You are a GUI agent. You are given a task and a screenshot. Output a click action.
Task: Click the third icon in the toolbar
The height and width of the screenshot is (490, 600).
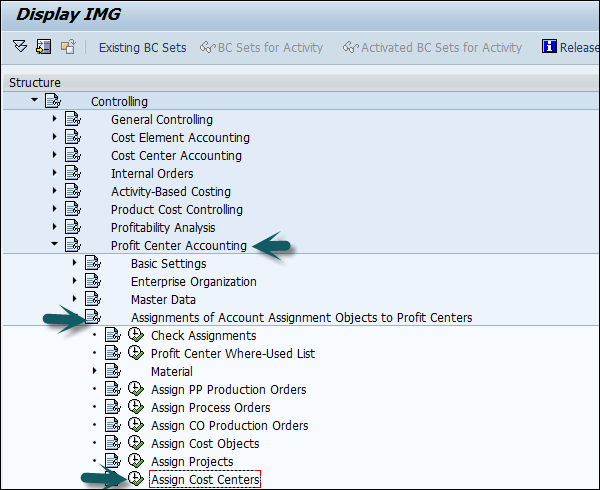tap(67, 47)
